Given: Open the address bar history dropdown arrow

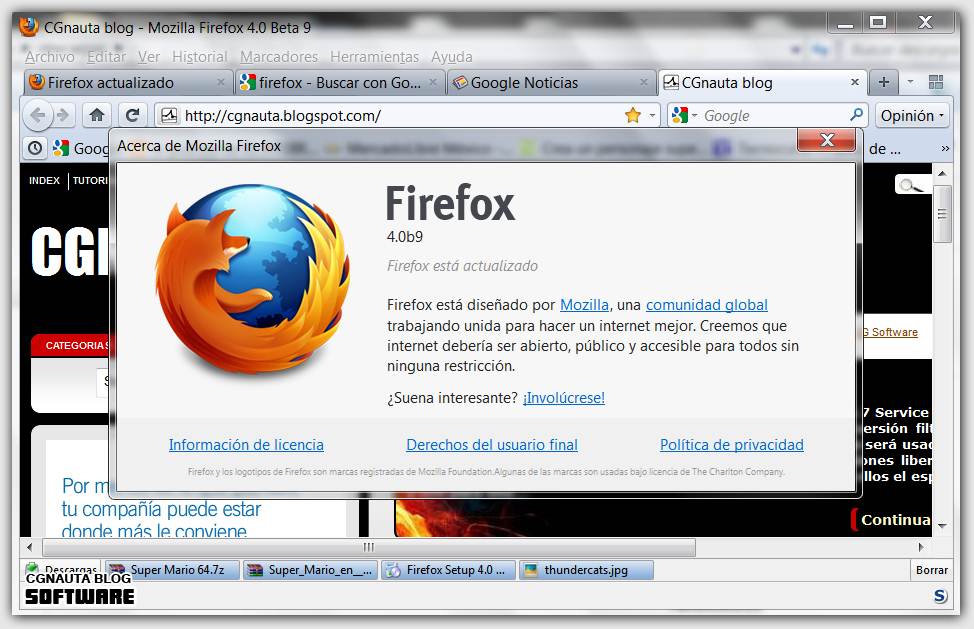Looking at the screenshot, I should (652, 115).
